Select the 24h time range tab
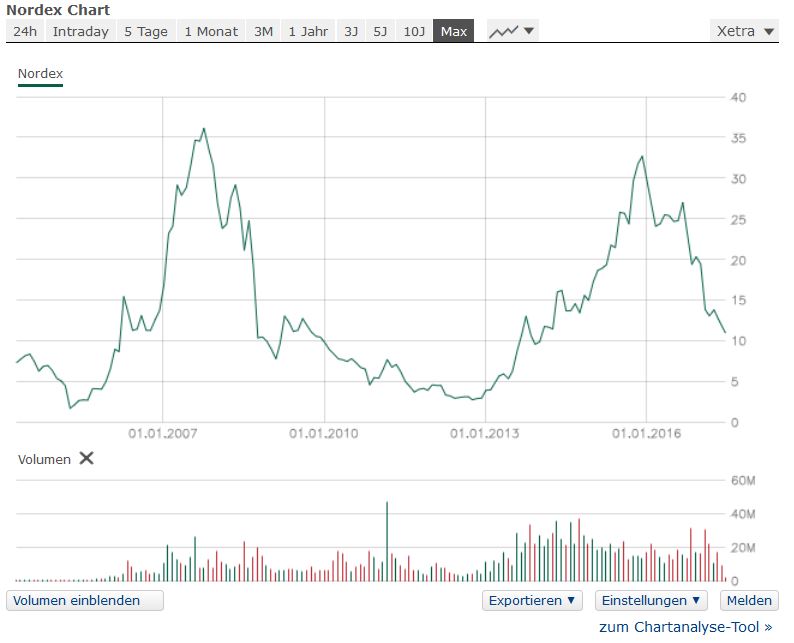 [x=25, y=31]
